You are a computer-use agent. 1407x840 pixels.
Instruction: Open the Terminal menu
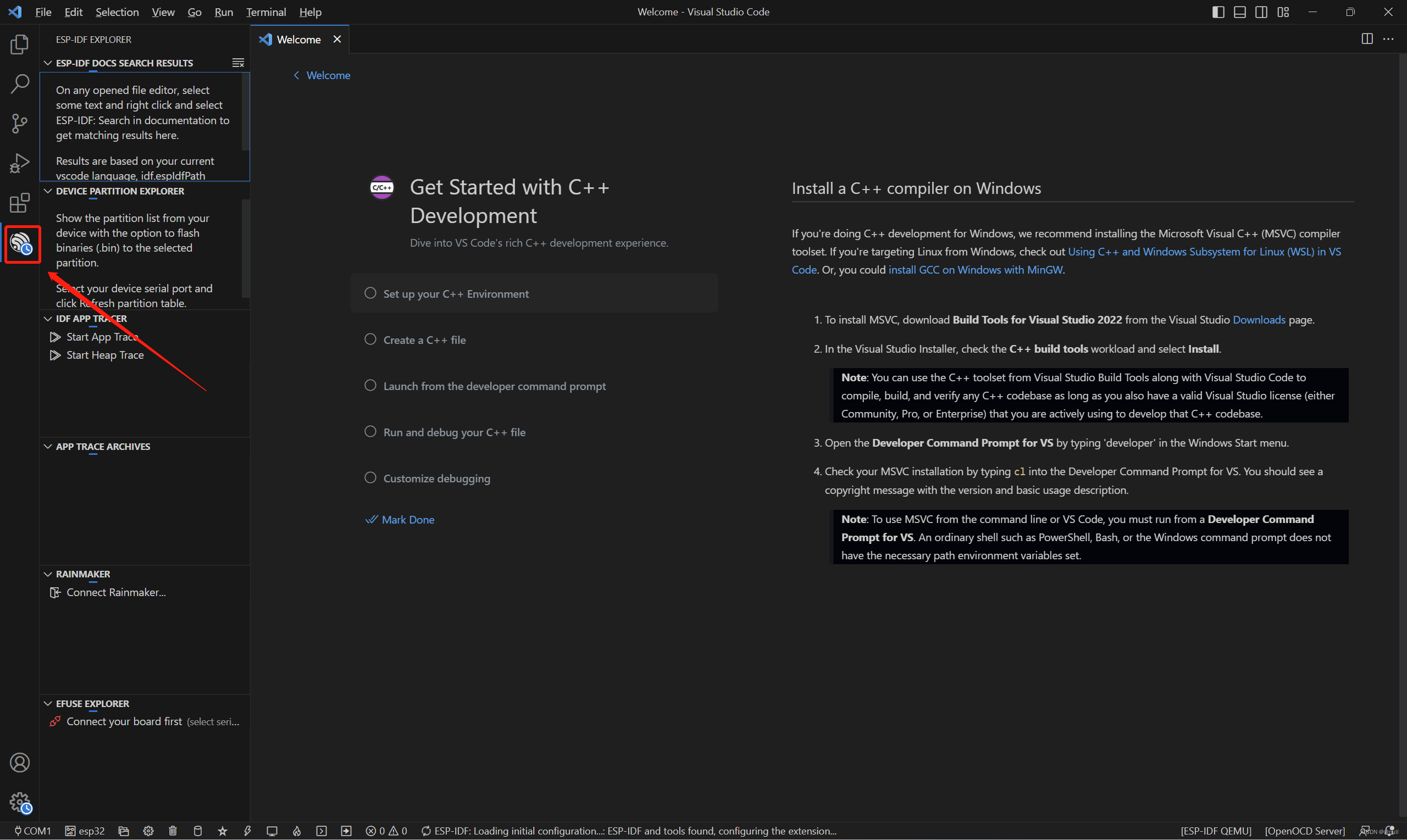[265, 12]
